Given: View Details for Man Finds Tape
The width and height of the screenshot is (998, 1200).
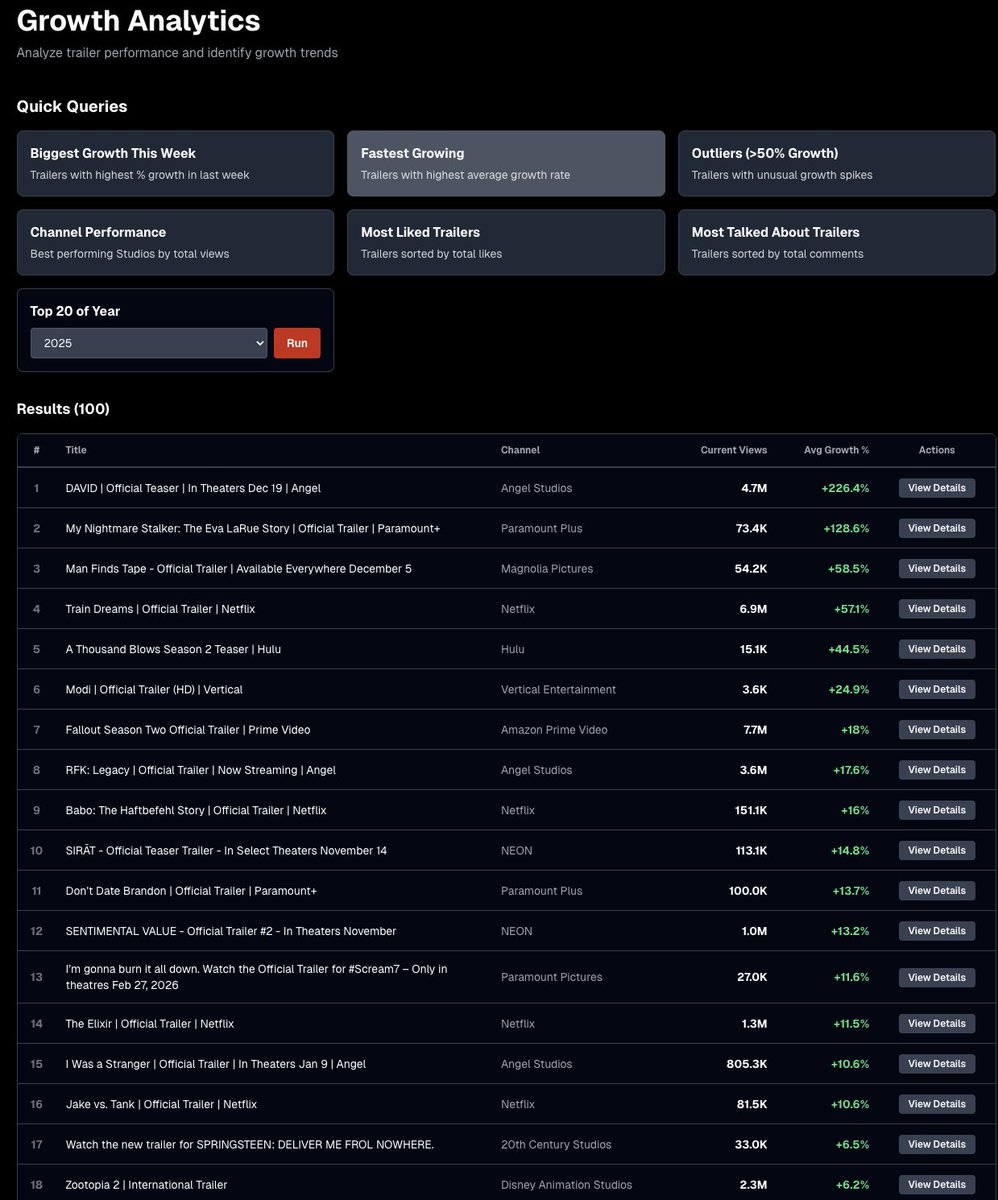Looking at the screenshot, I should (937, 568).
